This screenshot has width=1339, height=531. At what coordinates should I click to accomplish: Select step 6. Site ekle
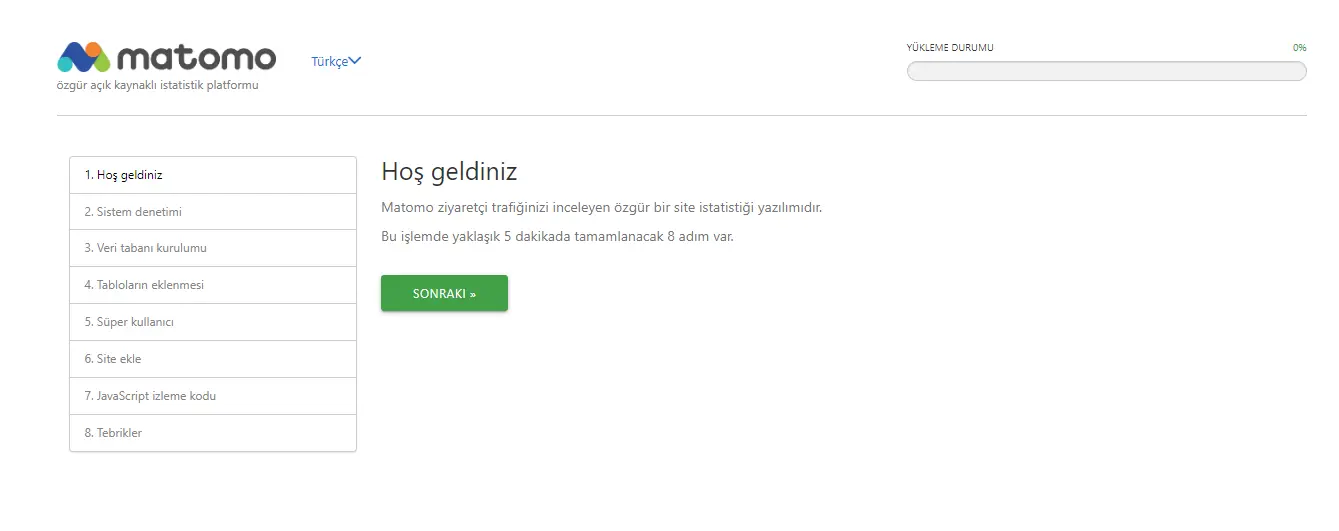coord(213,359)
